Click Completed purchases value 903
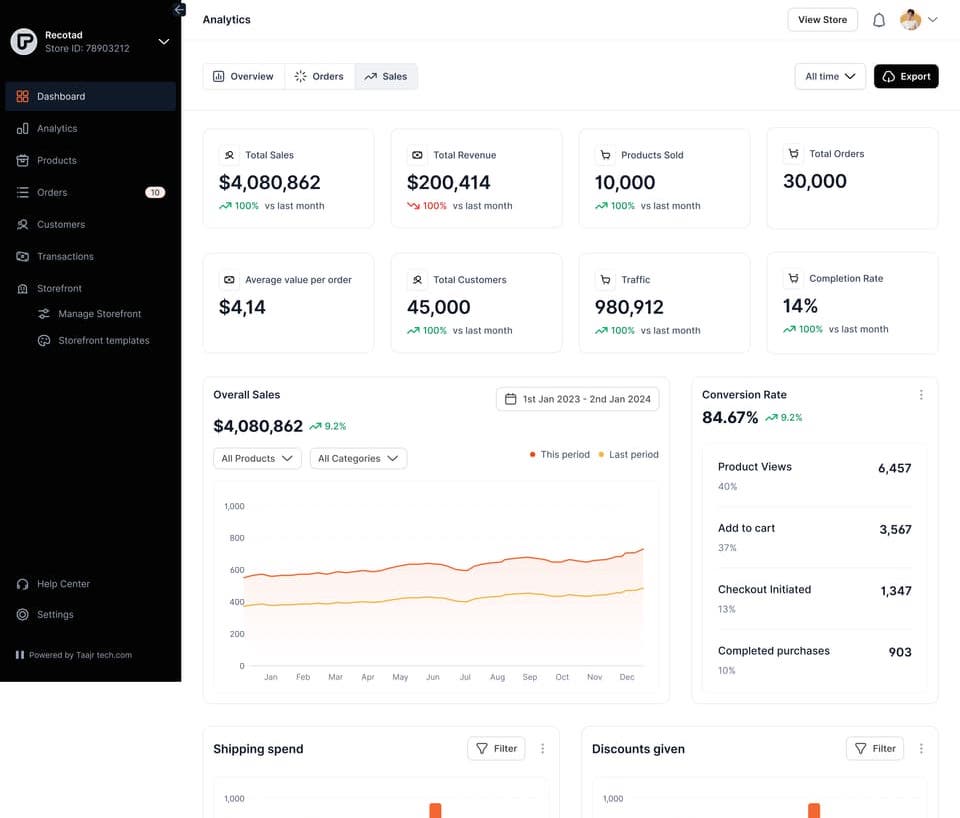Viewport: 960px width, 818px height. click(900, 652)
